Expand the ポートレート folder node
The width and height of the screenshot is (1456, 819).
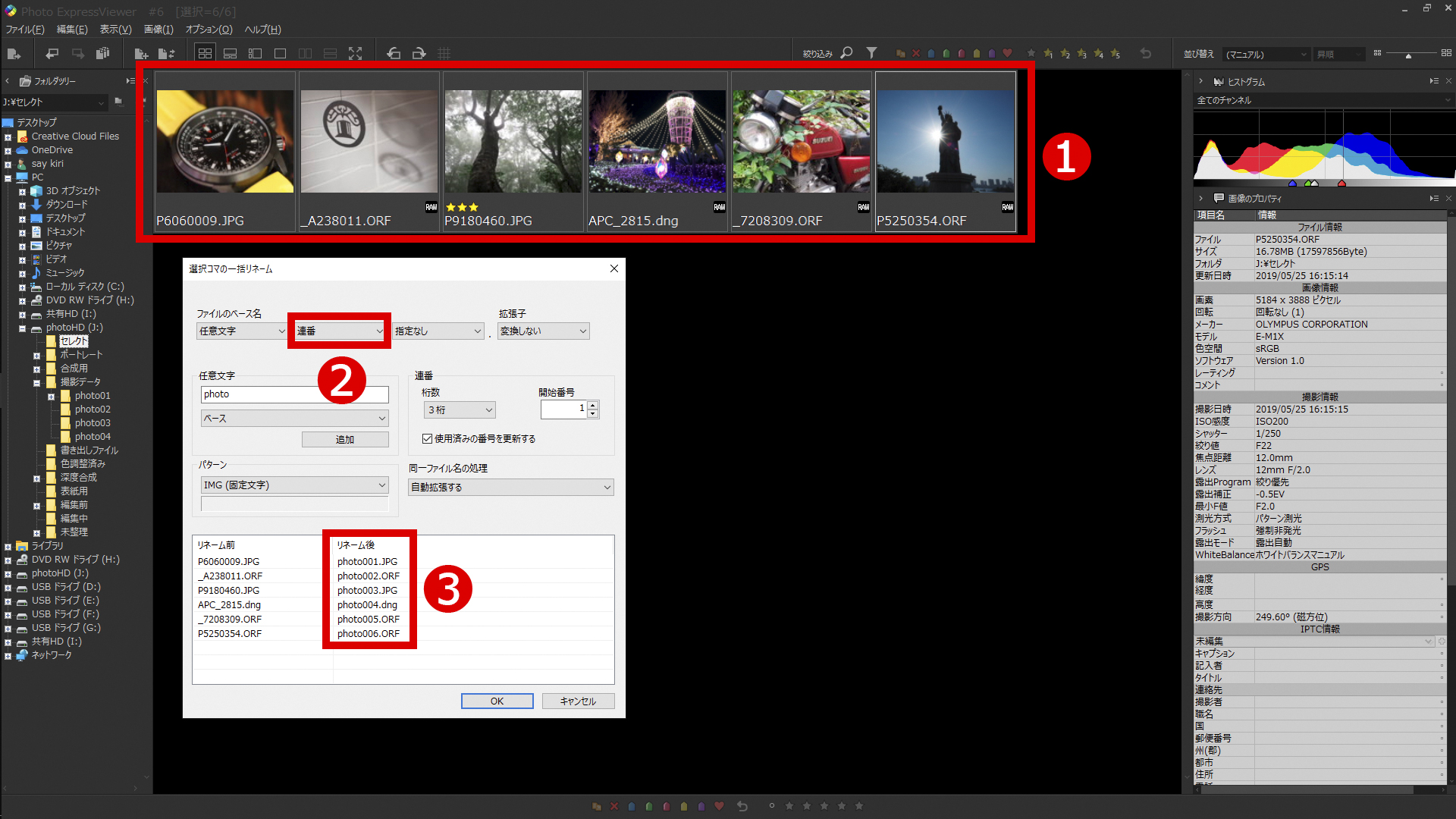pyautogui.click(x=36, y=356)
